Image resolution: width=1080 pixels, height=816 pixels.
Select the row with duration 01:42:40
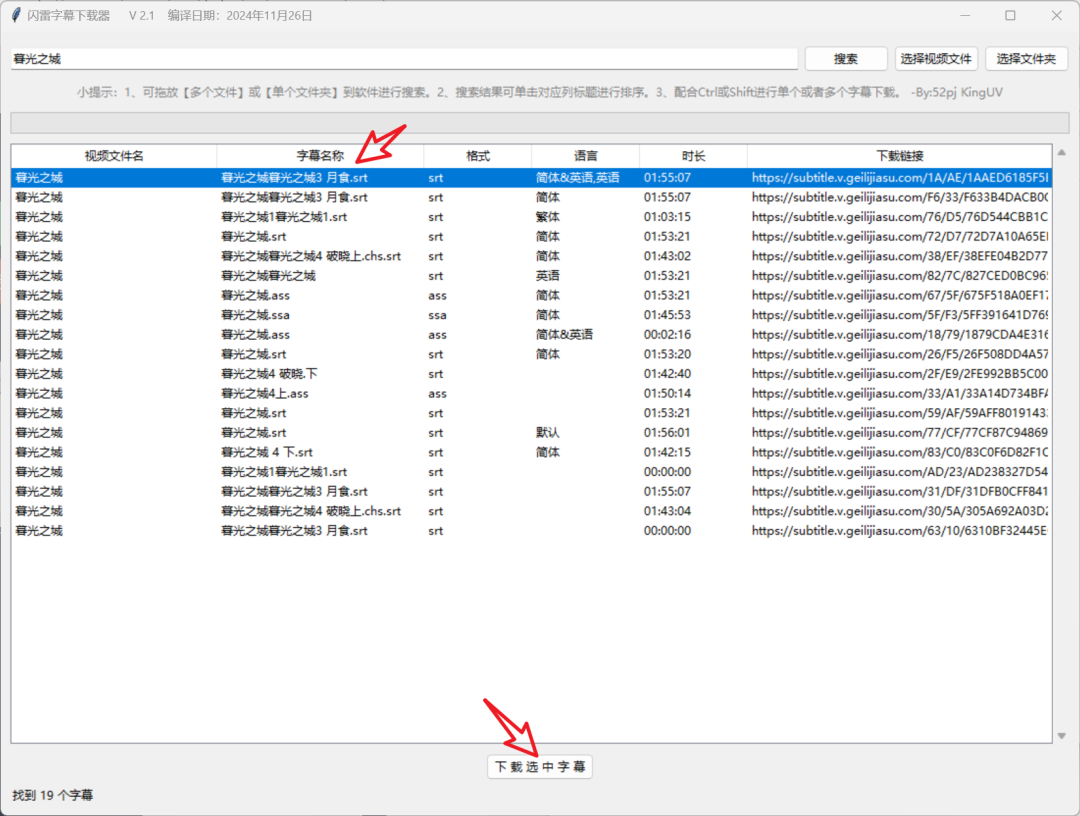click(x=531, y=374)
